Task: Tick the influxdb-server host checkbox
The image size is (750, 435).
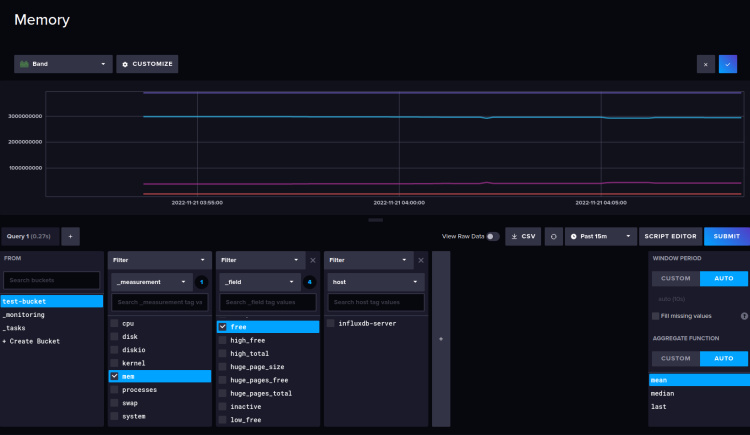Action: pos(331,324)
